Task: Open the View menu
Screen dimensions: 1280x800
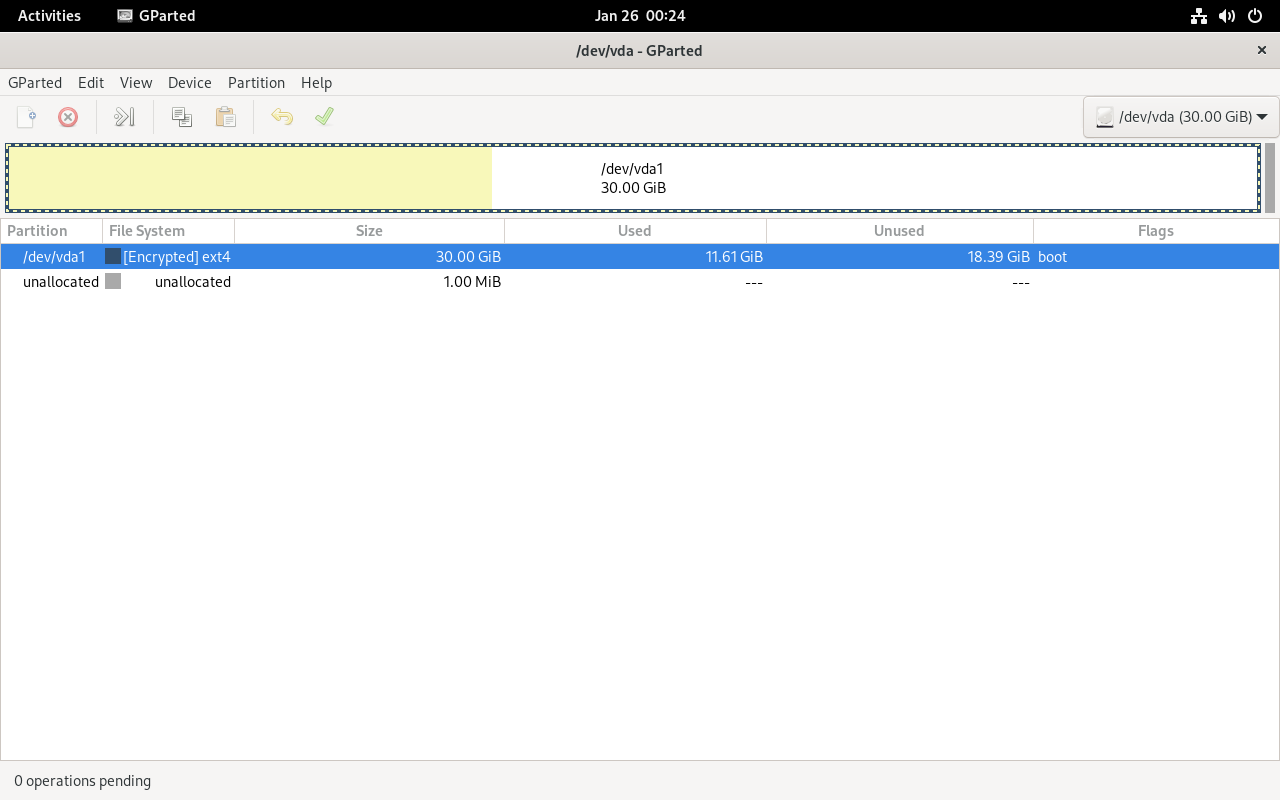Action: pyautogui.click(x=136, y=83)
